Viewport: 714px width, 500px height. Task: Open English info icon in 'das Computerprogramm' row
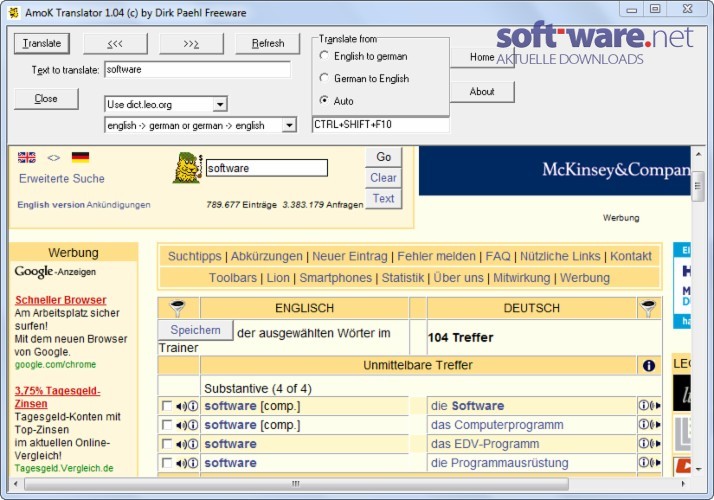pyautogui.click(x=193, y=425)
